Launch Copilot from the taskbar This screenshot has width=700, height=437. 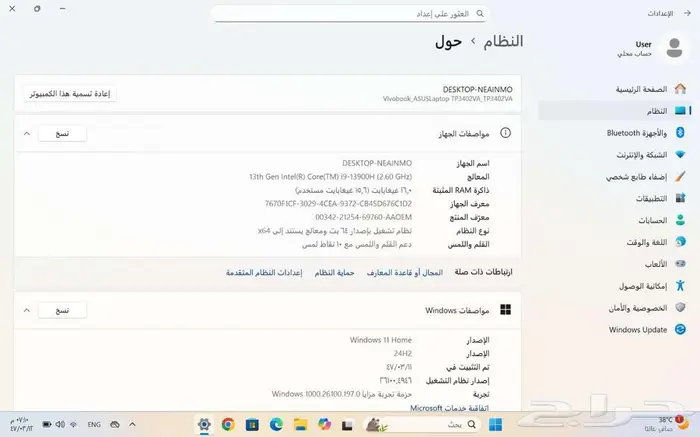325,425
